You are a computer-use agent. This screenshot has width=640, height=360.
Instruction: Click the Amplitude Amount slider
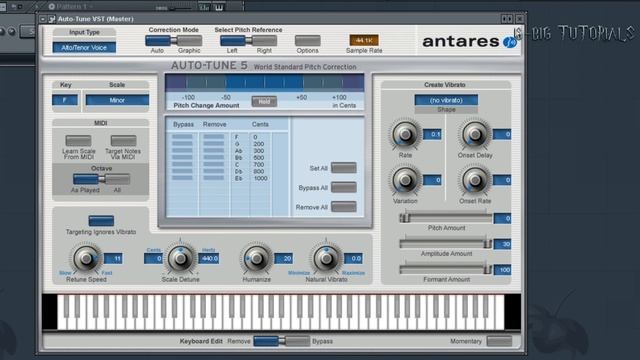coord(446,244)
